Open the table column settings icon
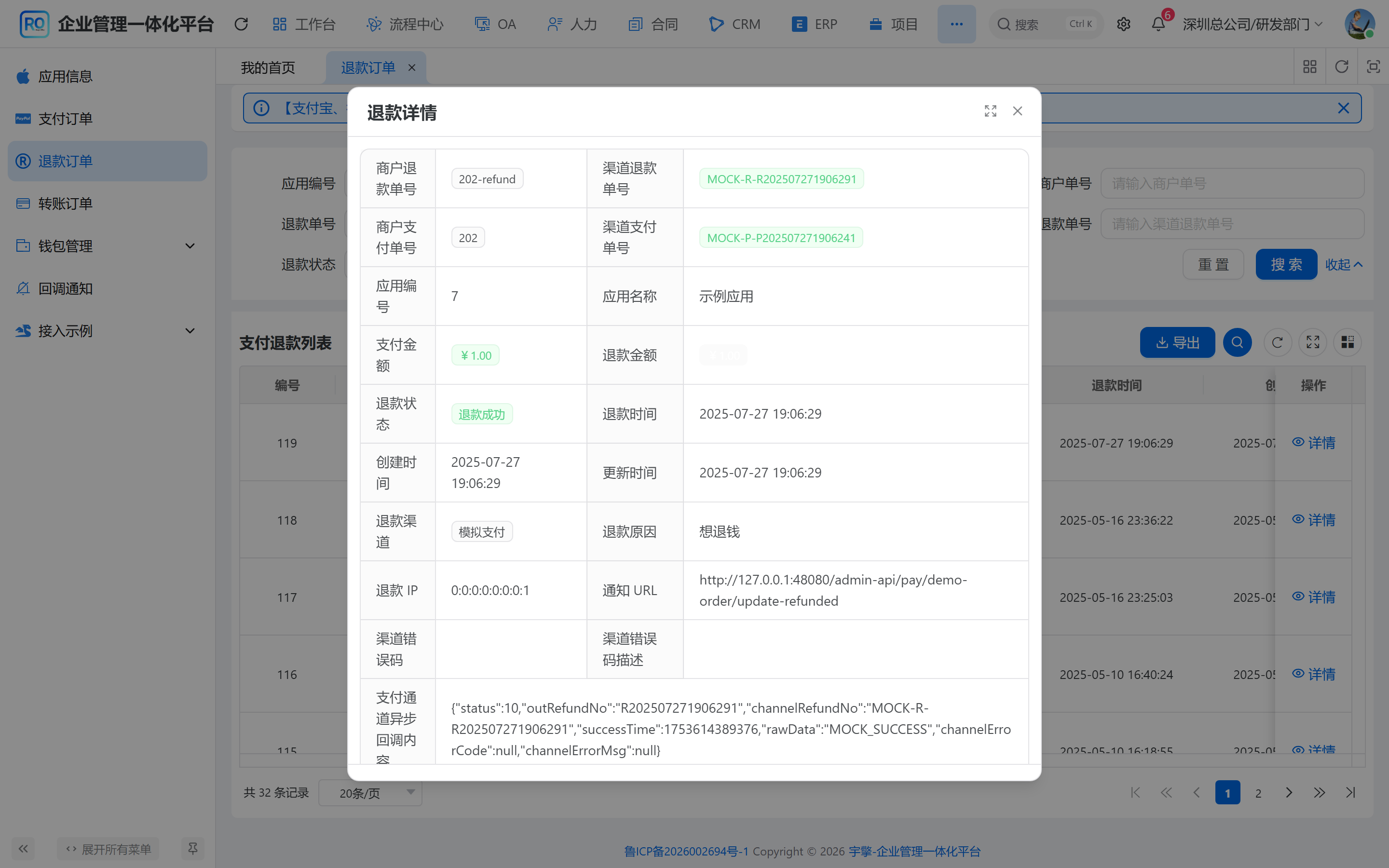Viewport: 1389px width, 868px height. click(1347, 343)
